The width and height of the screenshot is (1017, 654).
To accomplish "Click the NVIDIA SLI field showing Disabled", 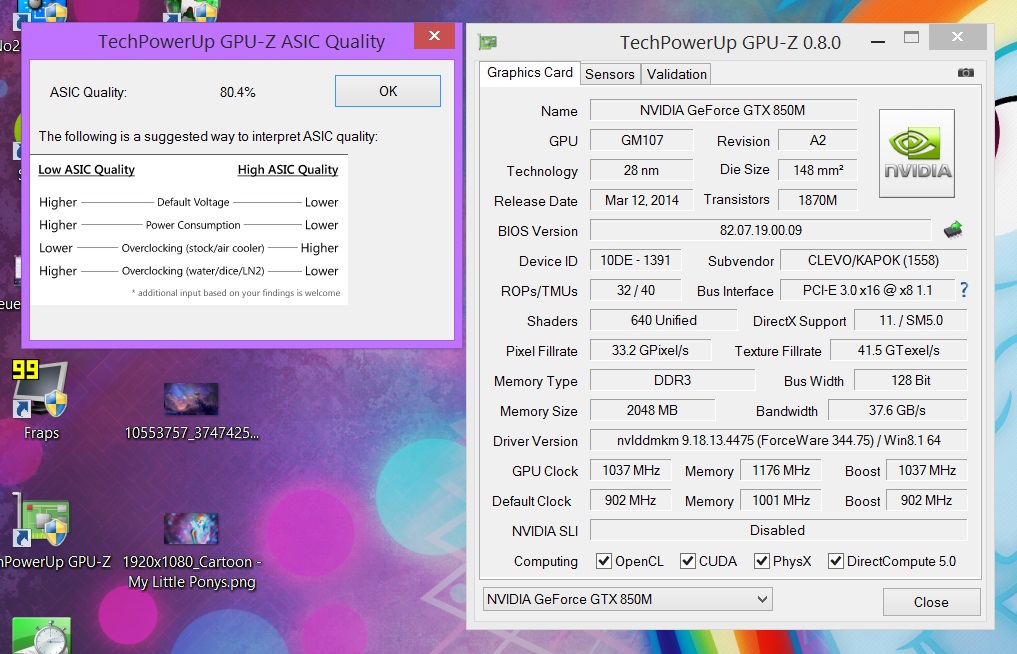I will tap(778, 530).
